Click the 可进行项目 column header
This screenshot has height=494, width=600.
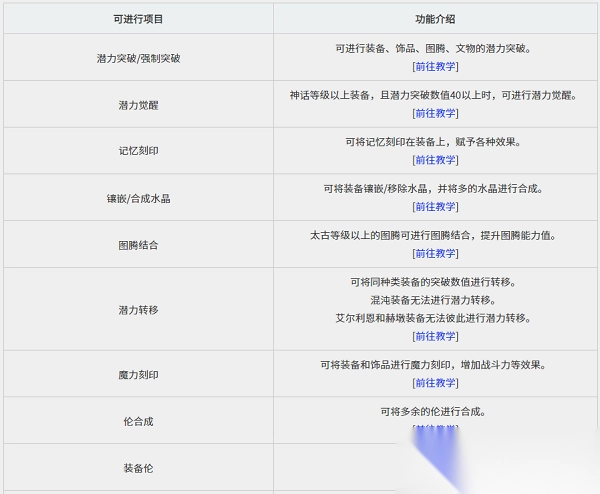point(138,19)
